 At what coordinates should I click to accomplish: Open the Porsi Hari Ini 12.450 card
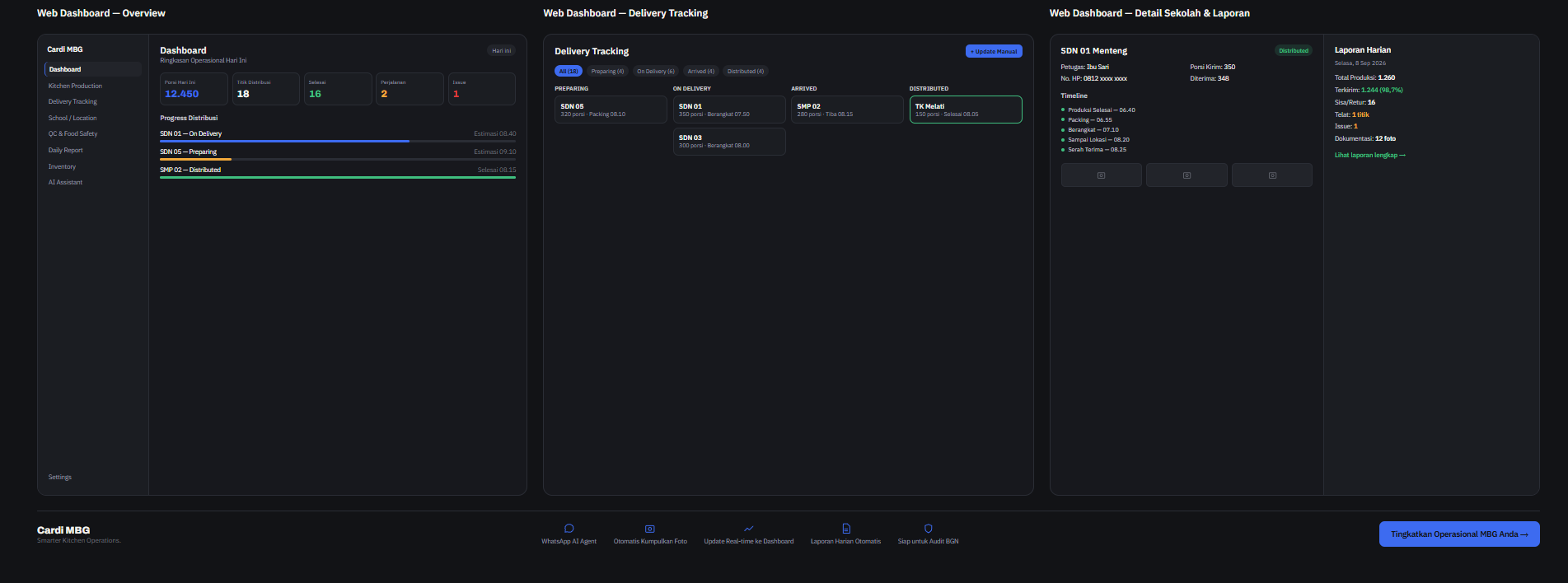(x=194, y=89)
